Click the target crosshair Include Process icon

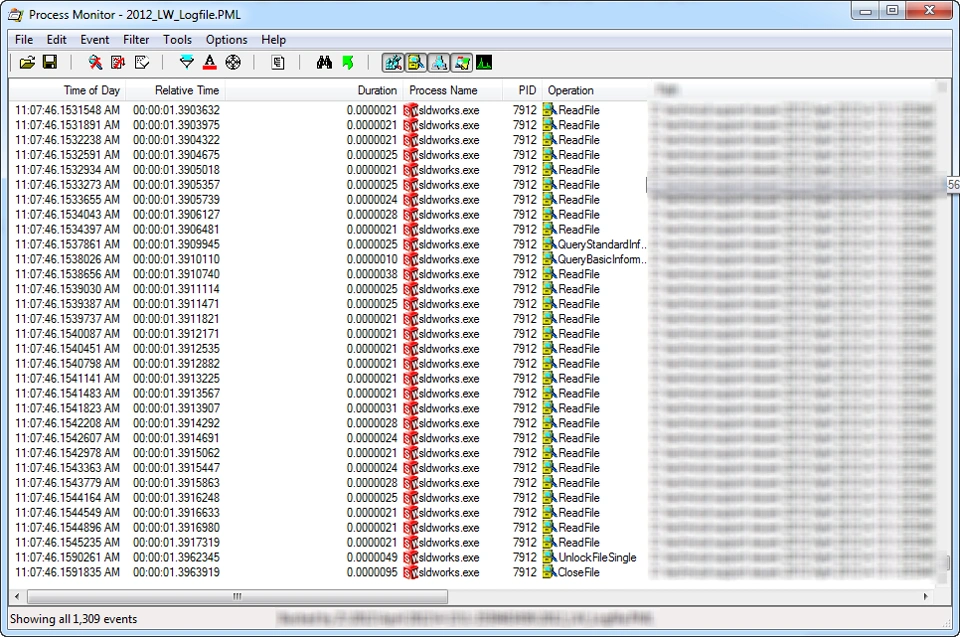pos(233,62)
